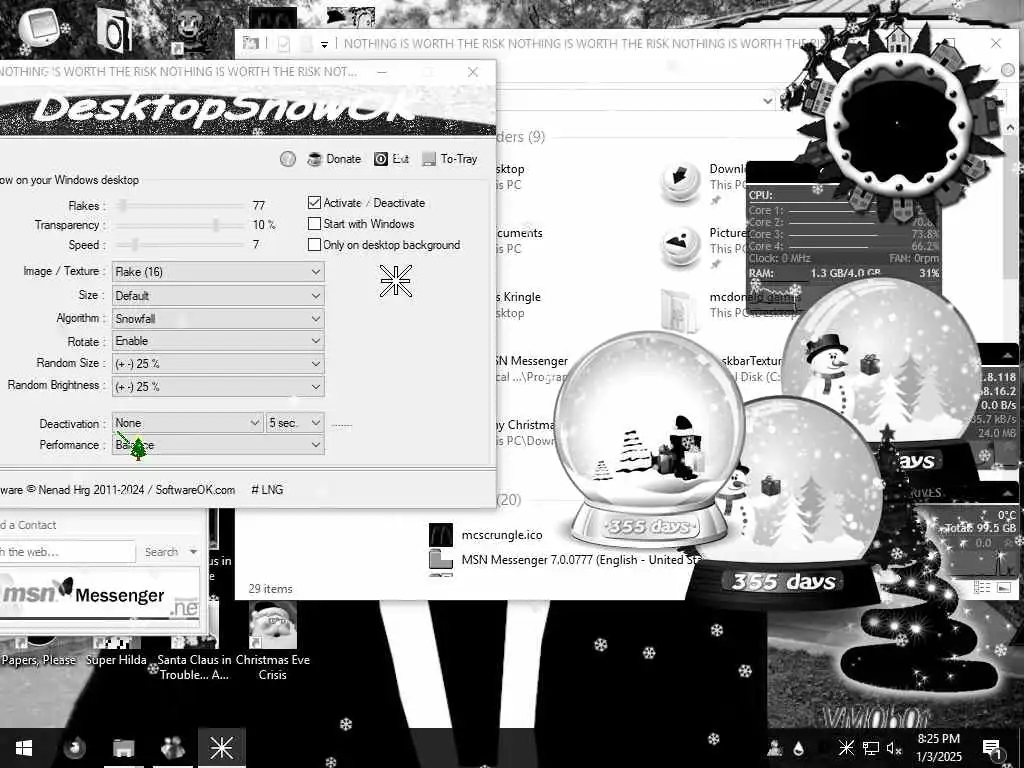Image resolution: width=1024 pixels, height=768 pixels.
Task: Open the Performance dropdown
Action: coord(218,445)
